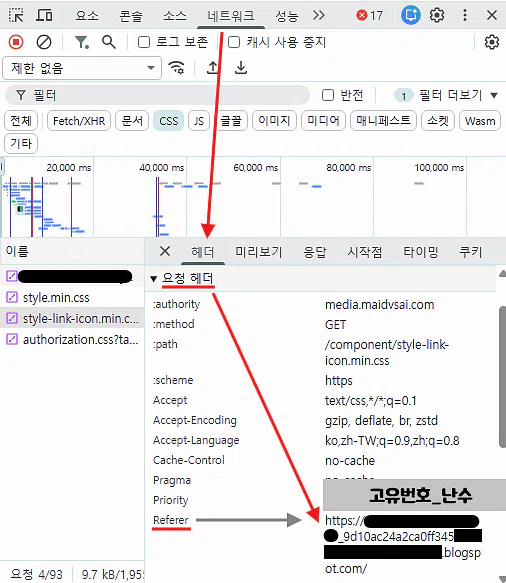
Task: Focus the 필터 text input field
Action: [158, 96]
